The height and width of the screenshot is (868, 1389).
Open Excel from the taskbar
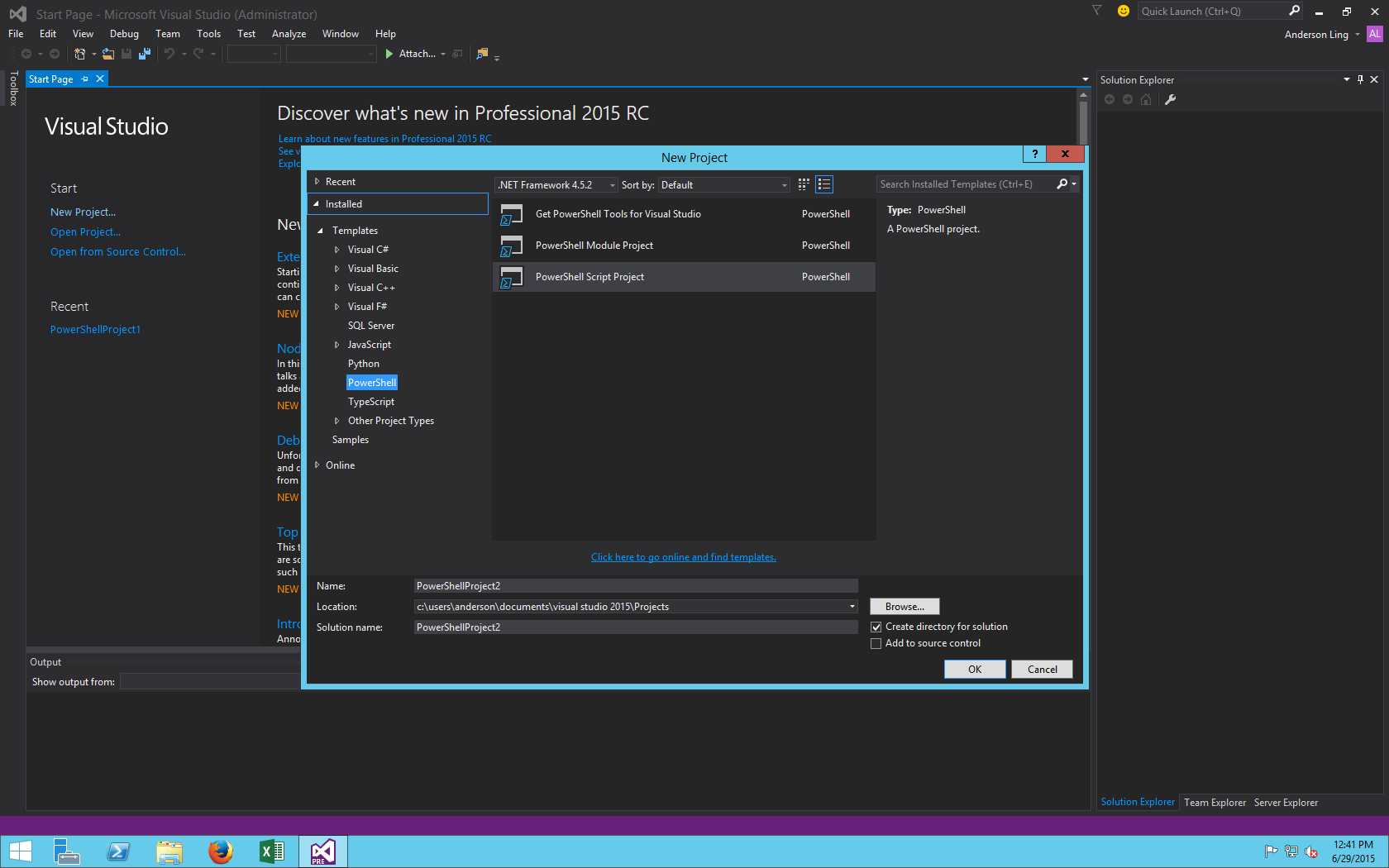click(271, 851)
